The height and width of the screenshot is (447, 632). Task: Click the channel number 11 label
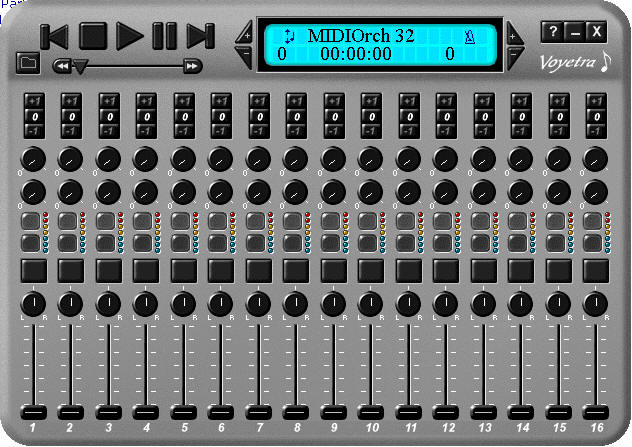pyautogui.click(x=410, y=428)
